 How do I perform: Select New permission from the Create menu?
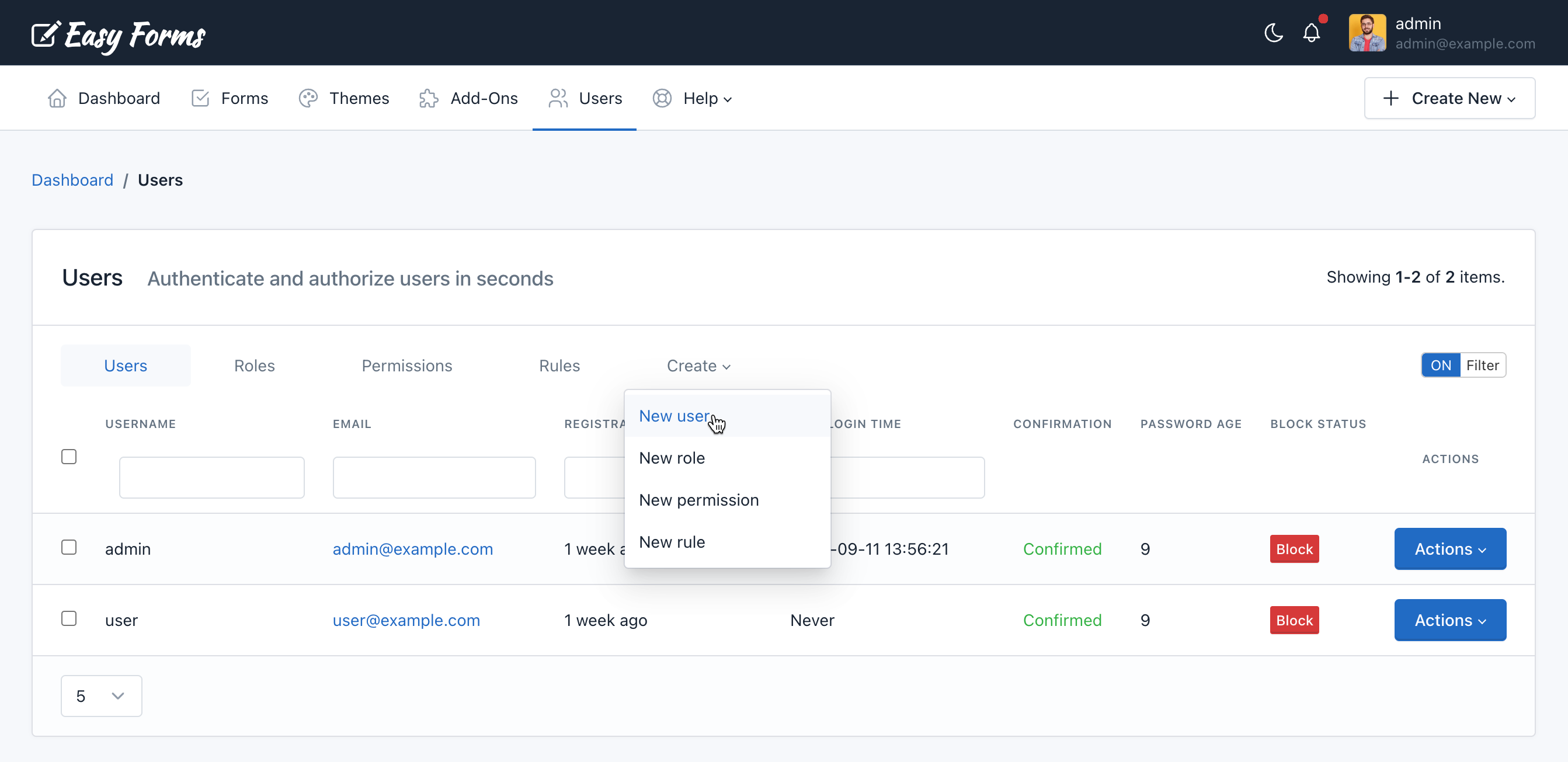699,499
